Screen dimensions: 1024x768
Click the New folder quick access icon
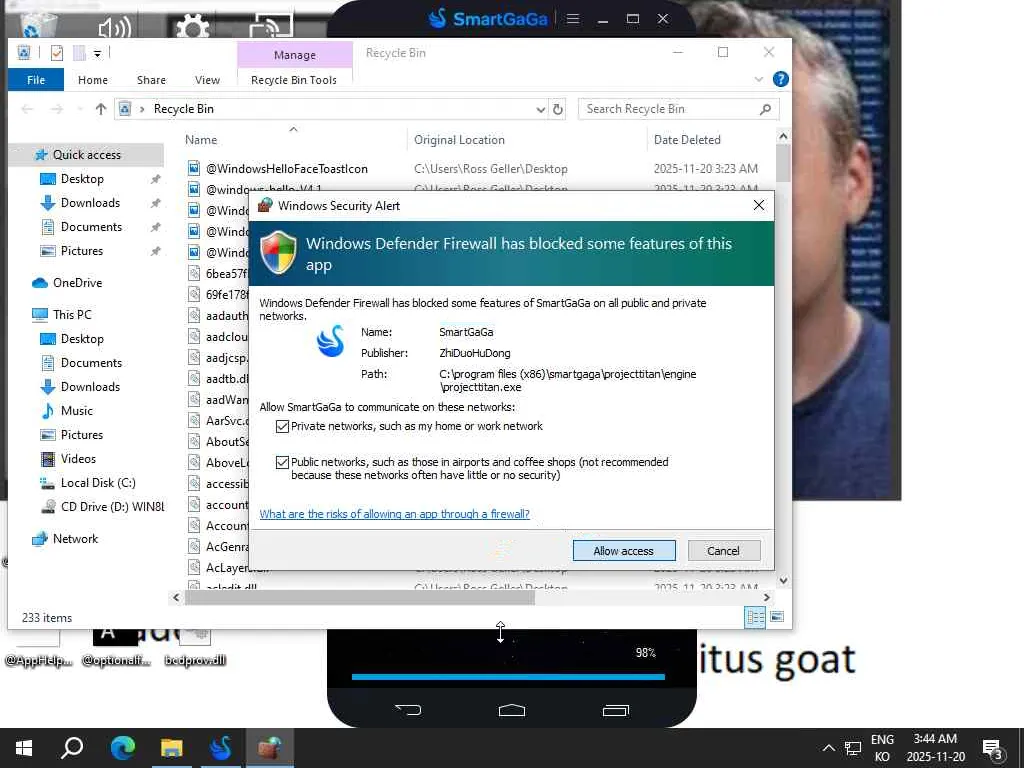79,53
